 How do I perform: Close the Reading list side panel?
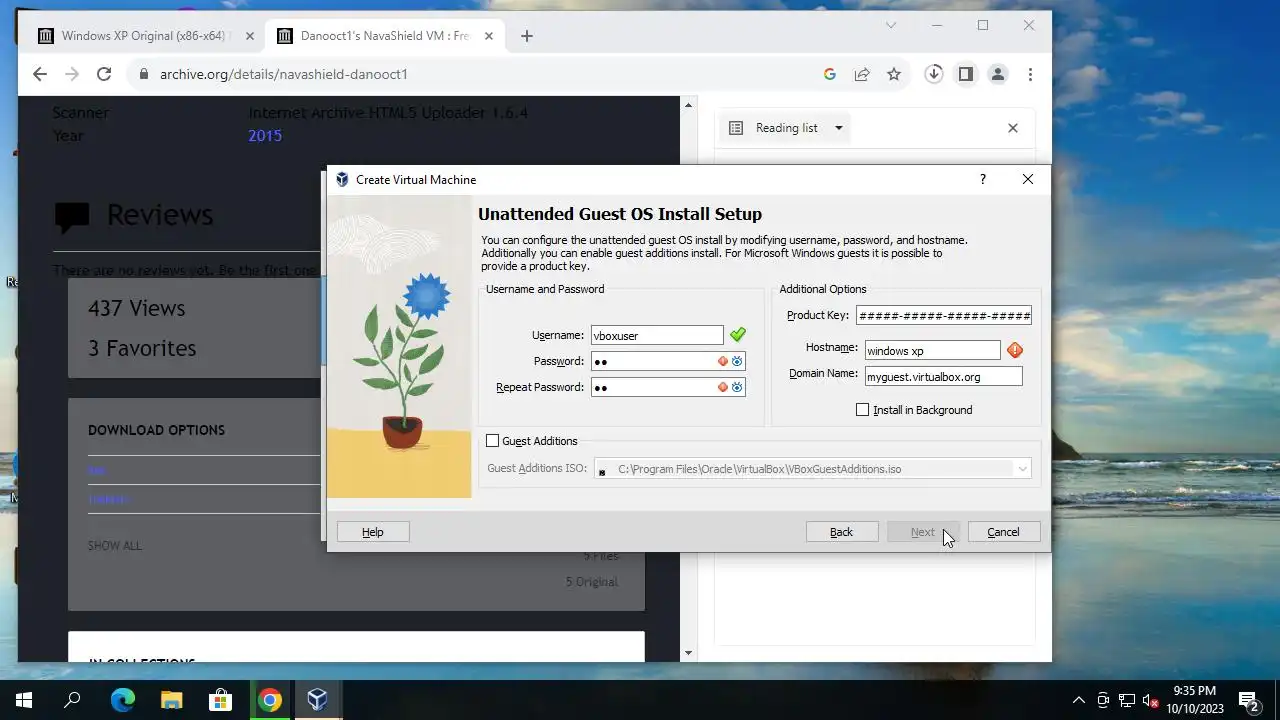point(1013,128)
